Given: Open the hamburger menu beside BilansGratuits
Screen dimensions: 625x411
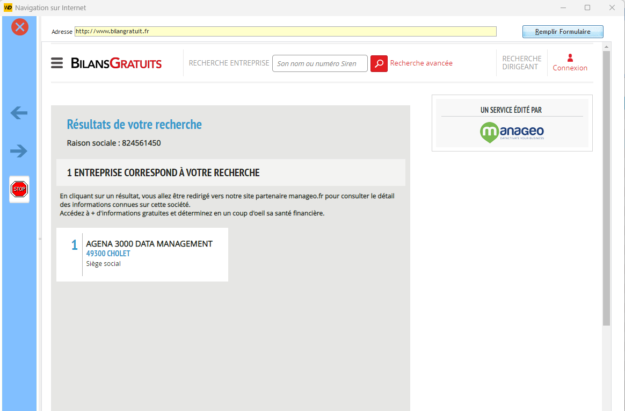Looking at the screenshot, I should tap(57, 63).
